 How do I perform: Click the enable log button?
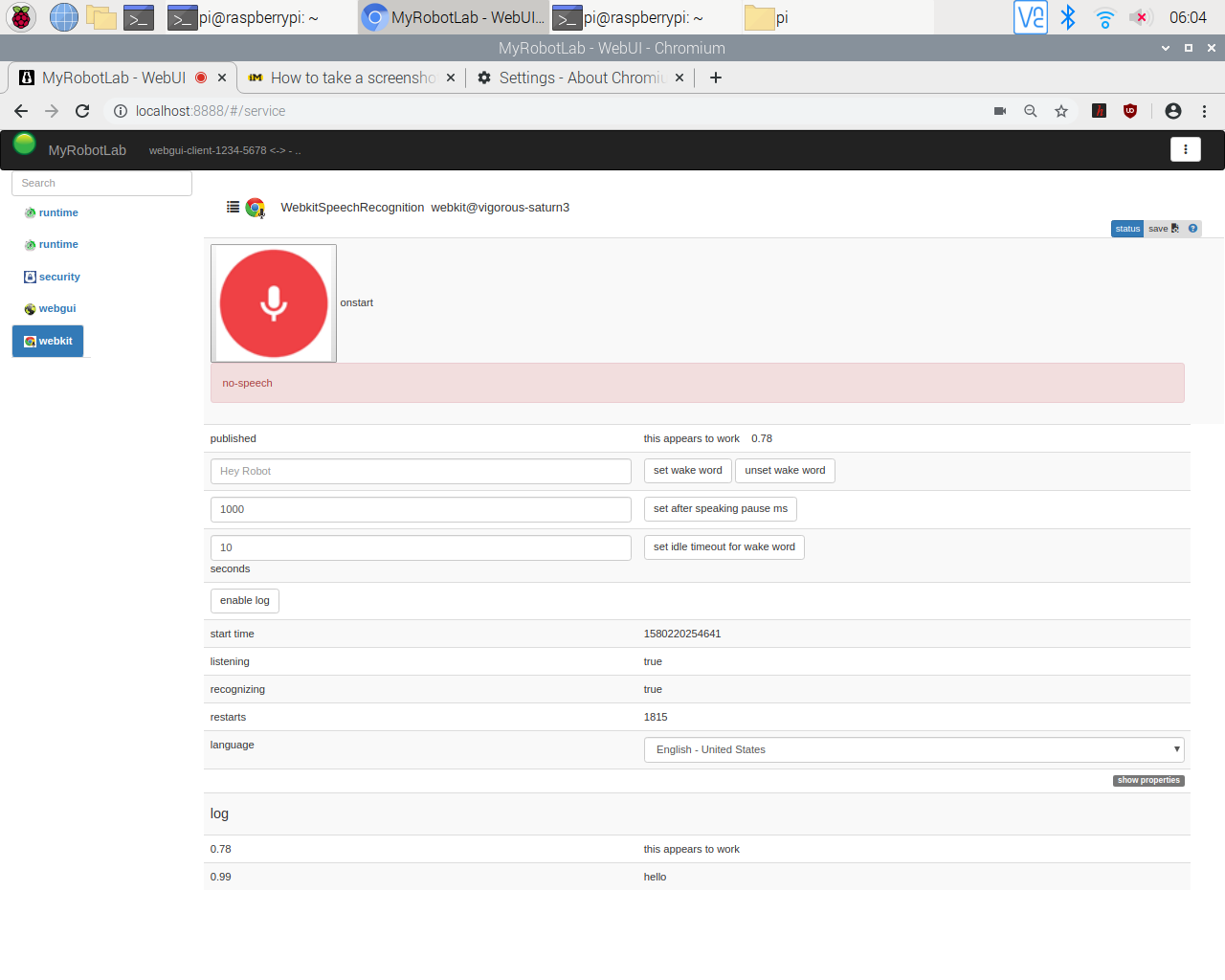click(x=245, y=601)
